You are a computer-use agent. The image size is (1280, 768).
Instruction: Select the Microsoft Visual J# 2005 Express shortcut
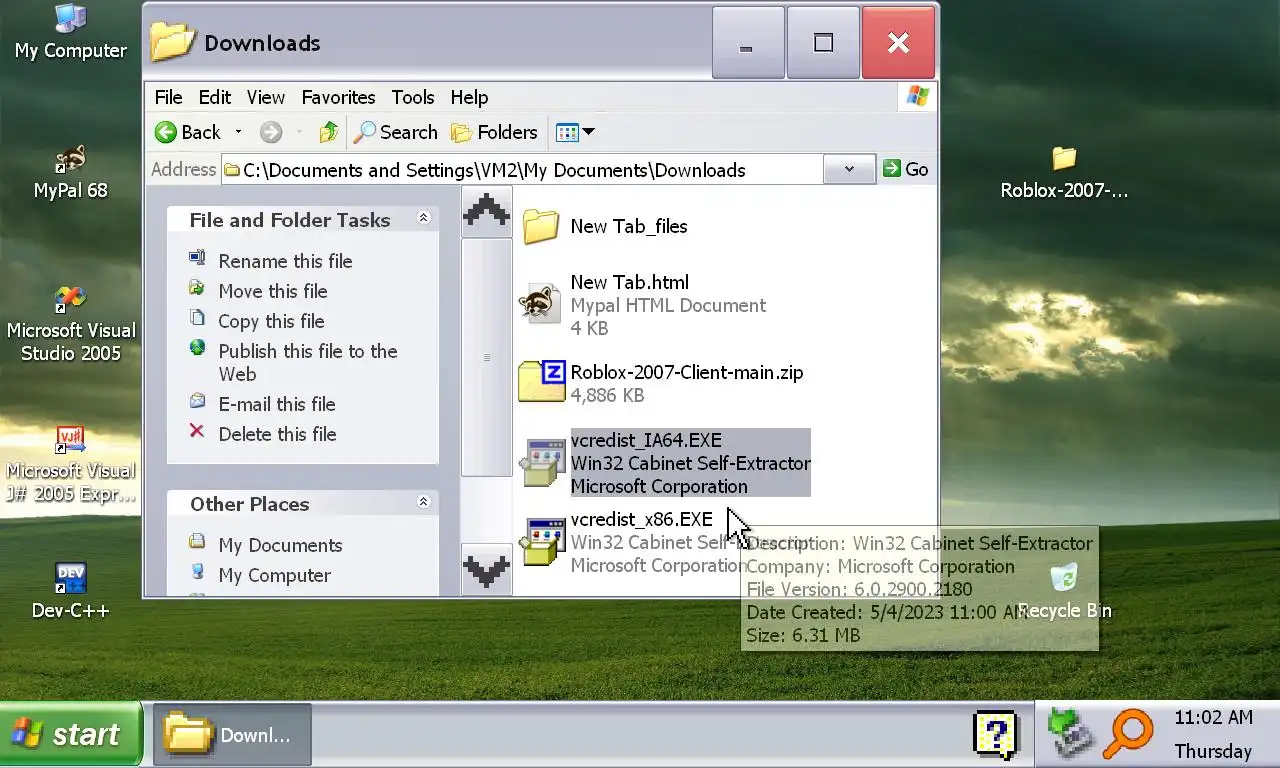70,463
